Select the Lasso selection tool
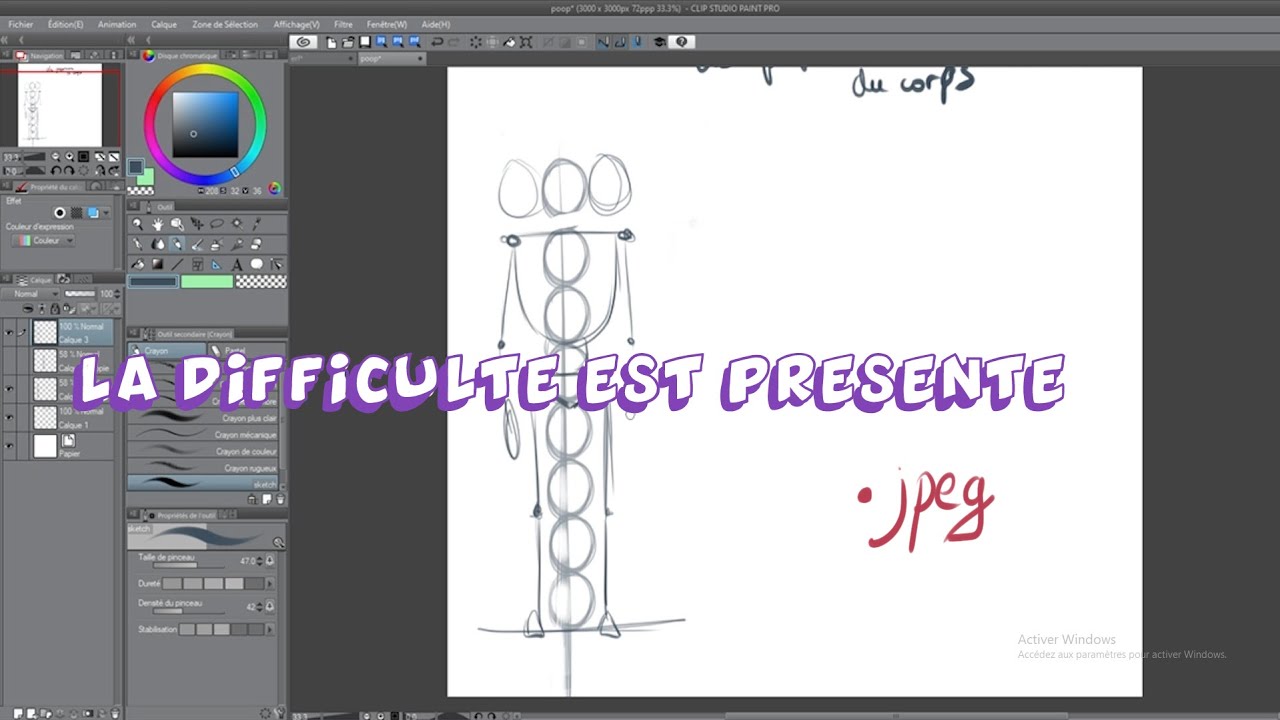 click(x=217, y=224)
